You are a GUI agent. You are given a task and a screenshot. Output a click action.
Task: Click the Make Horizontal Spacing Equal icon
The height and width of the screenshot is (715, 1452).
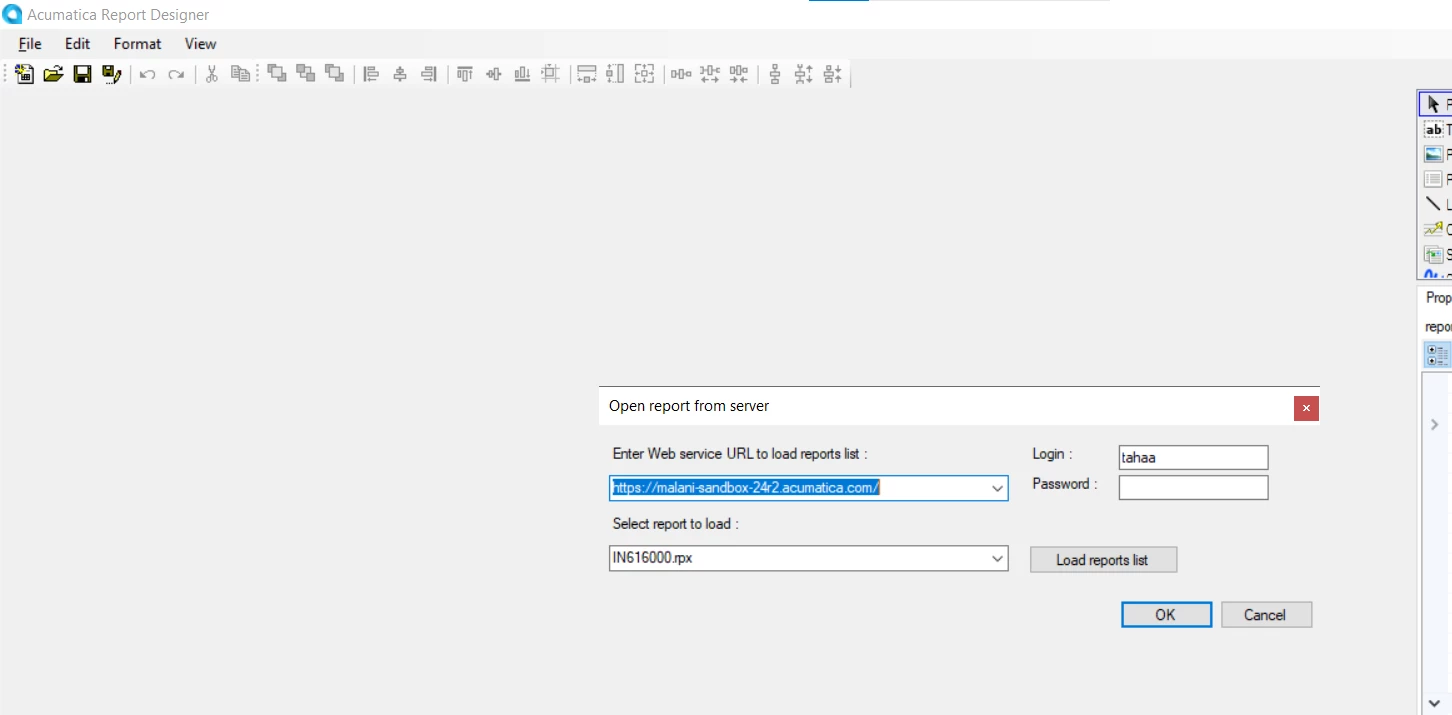[x=681, y=74]
